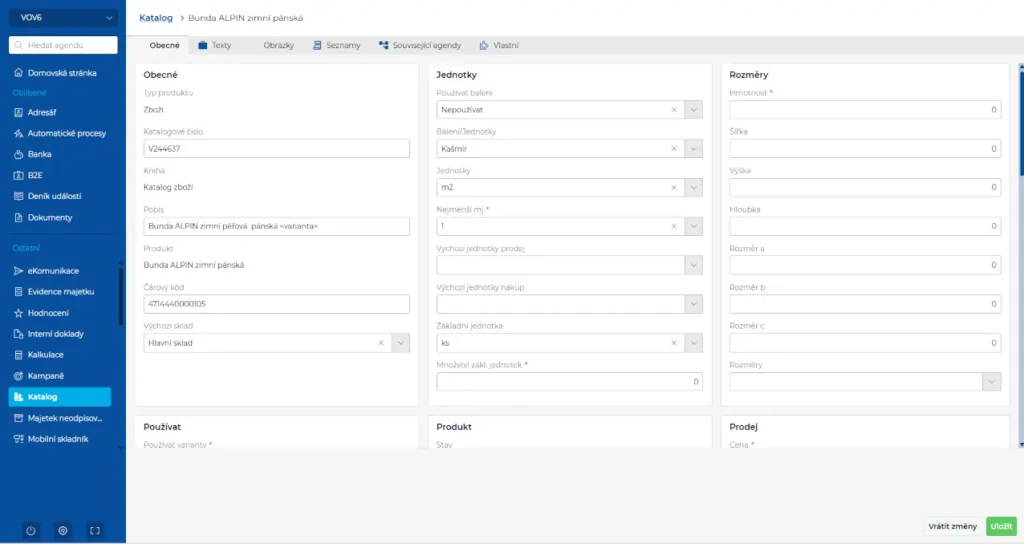Clear the Používat balení value Nepoužívat
1024x544 pixels.
pyautogui.click(x=673, y=110)
